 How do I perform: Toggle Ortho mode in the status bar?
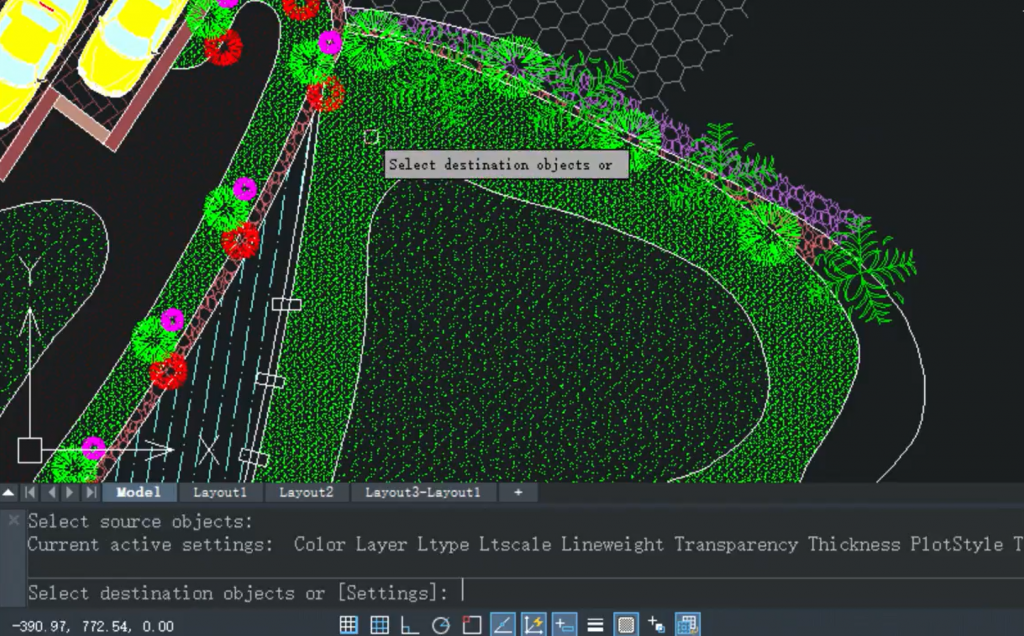coord(410,625)
